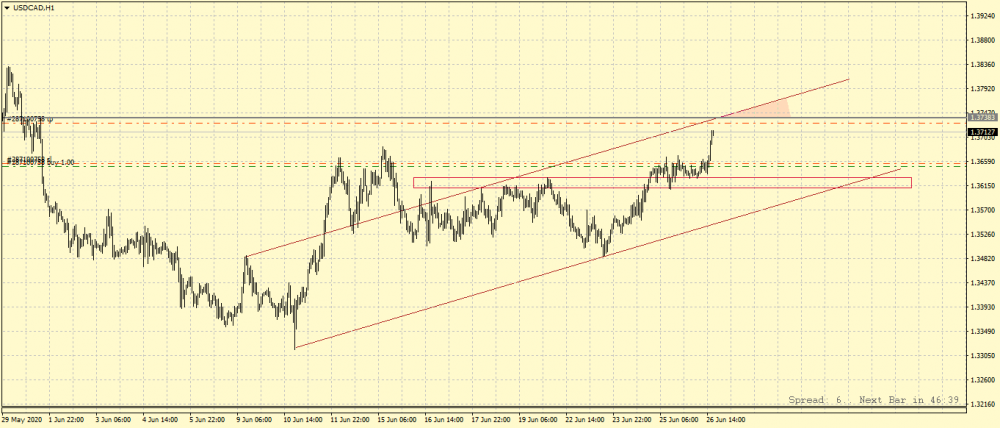
Task: Click the 1.33050 price scale label
Action: click(983, 355)
